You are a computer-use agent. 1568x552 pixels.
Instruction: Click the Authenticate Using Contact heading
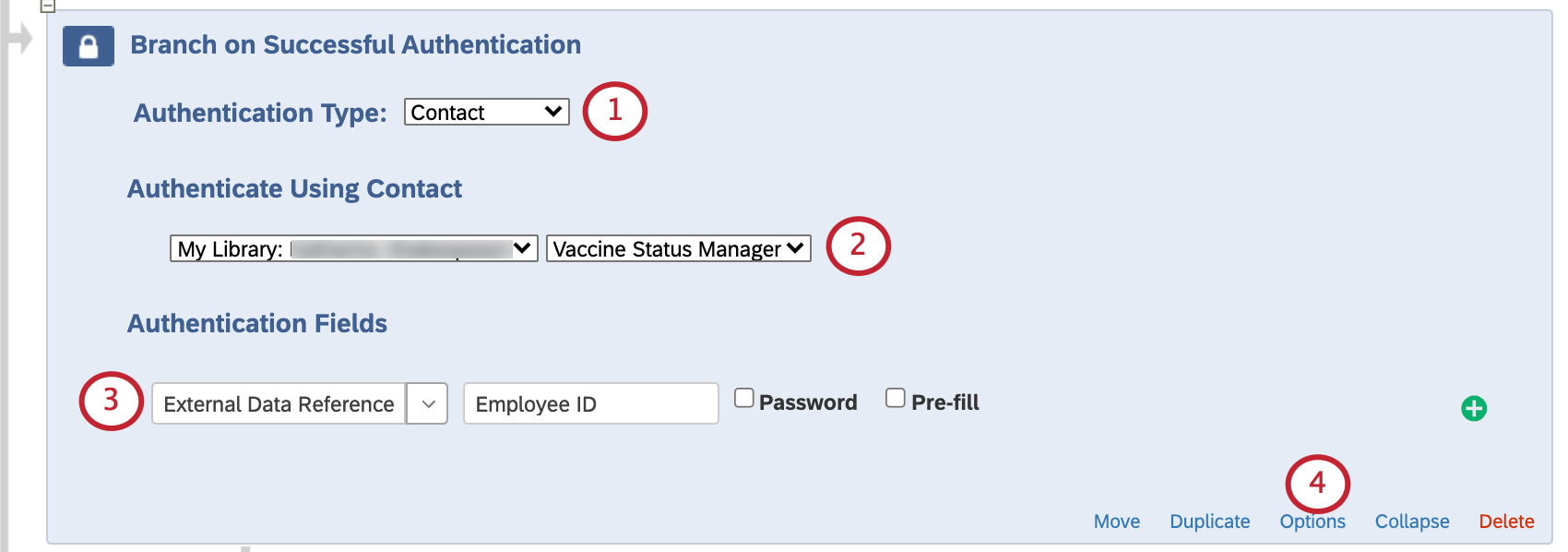[295, 188]
